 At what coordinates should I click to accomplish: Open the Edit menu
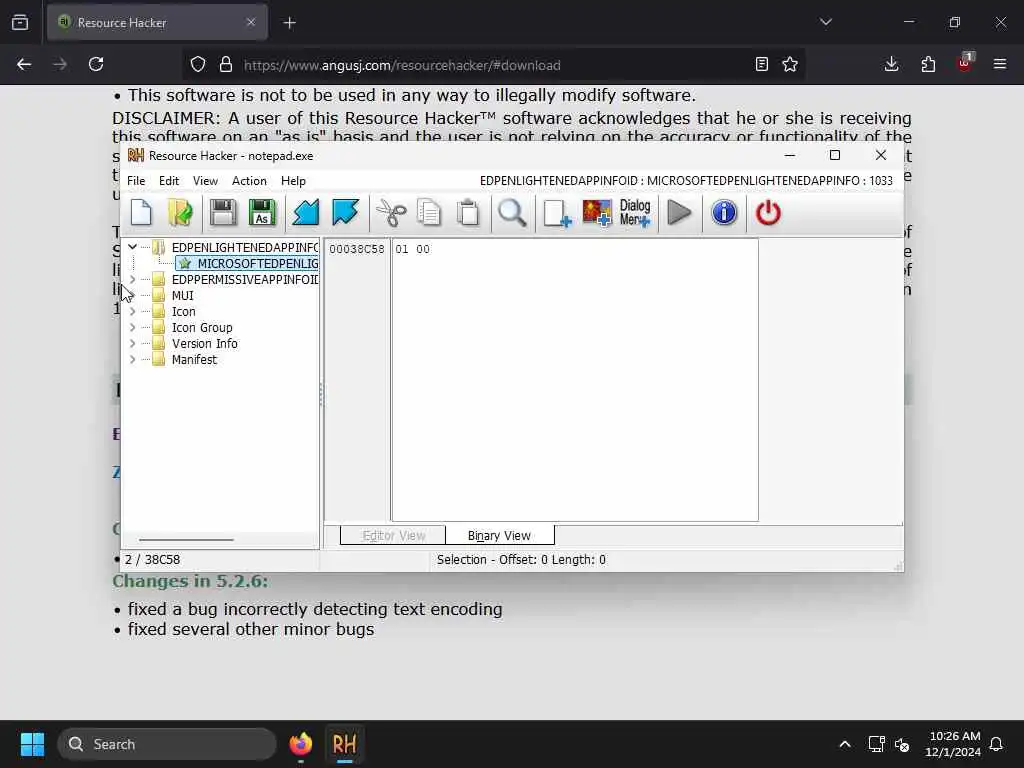[x=168, y=181]
